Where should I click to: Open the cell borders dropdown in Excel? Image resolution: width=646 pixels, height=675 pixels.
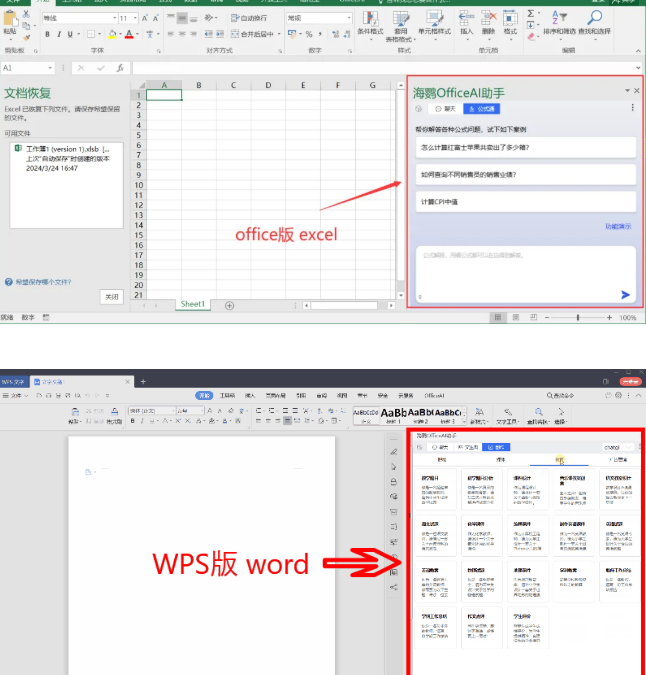point(99,34)
